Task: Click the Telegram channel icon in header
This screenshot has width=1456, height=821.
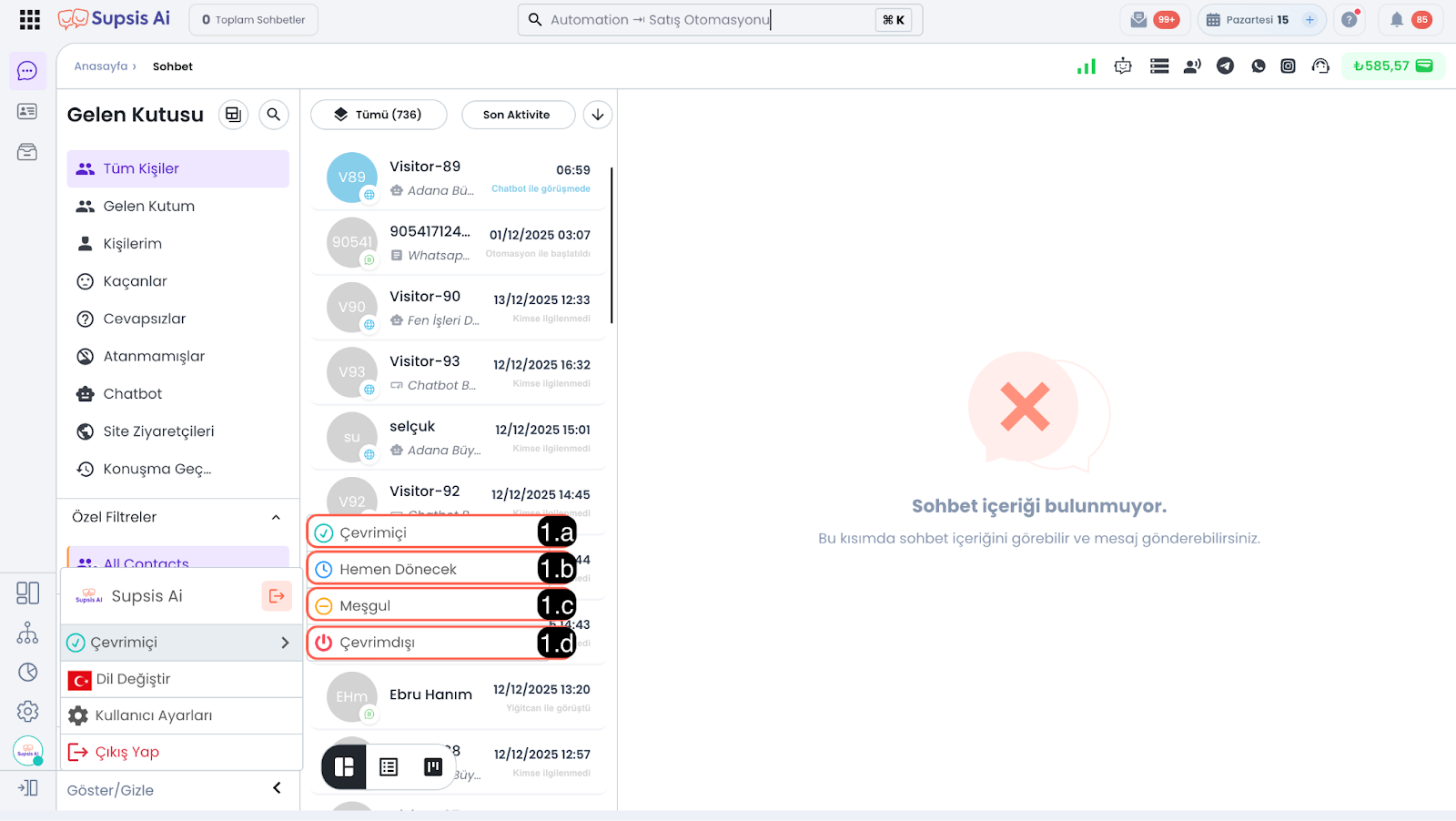Action: click(1226, 66)
